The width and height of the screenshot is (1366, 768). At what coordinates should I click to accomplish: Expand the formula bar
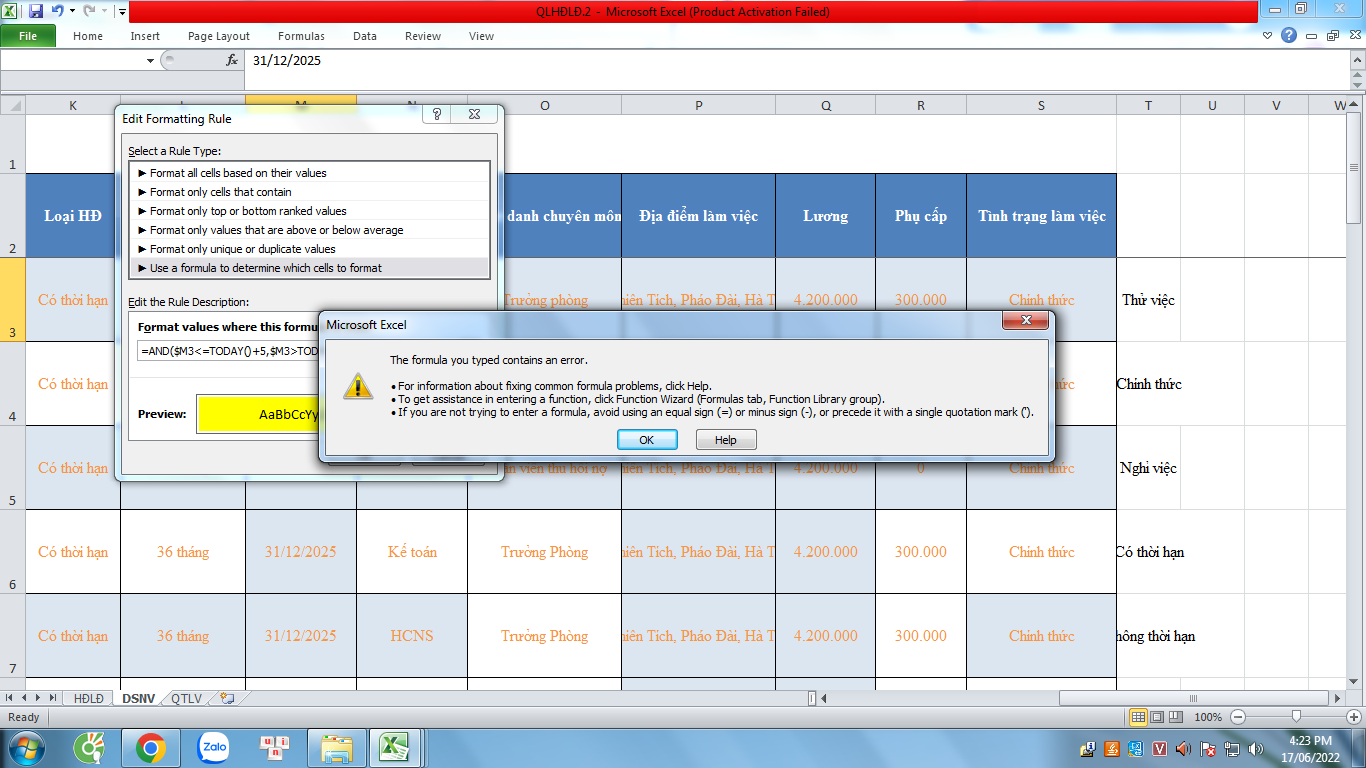pos(1357,60)
